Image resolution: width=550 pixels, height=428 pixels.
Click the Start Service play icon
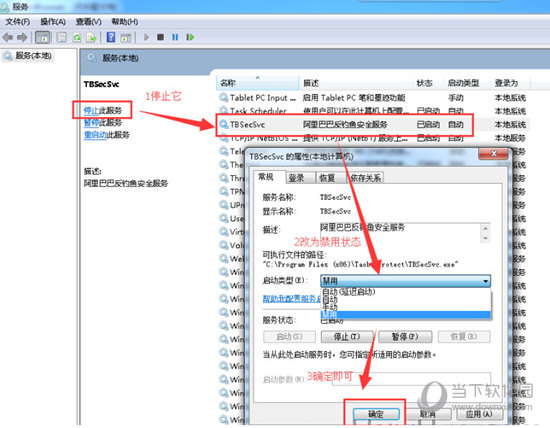tap(146, 37)
